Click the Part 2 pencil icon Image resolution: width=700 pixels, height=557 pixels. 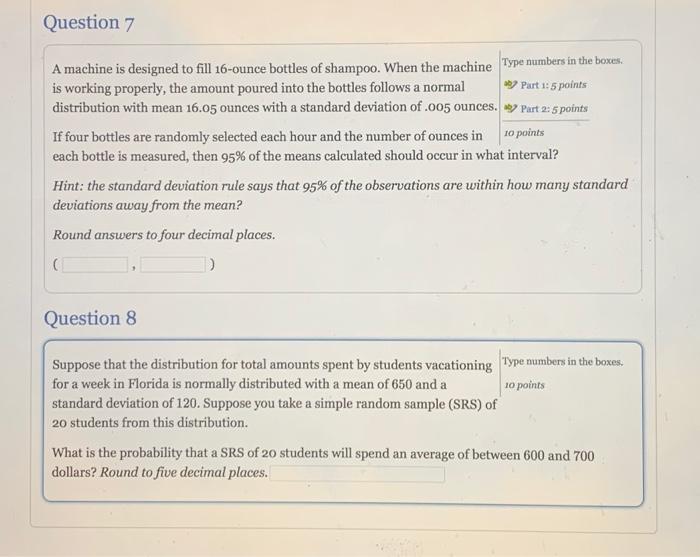[511, 108]
